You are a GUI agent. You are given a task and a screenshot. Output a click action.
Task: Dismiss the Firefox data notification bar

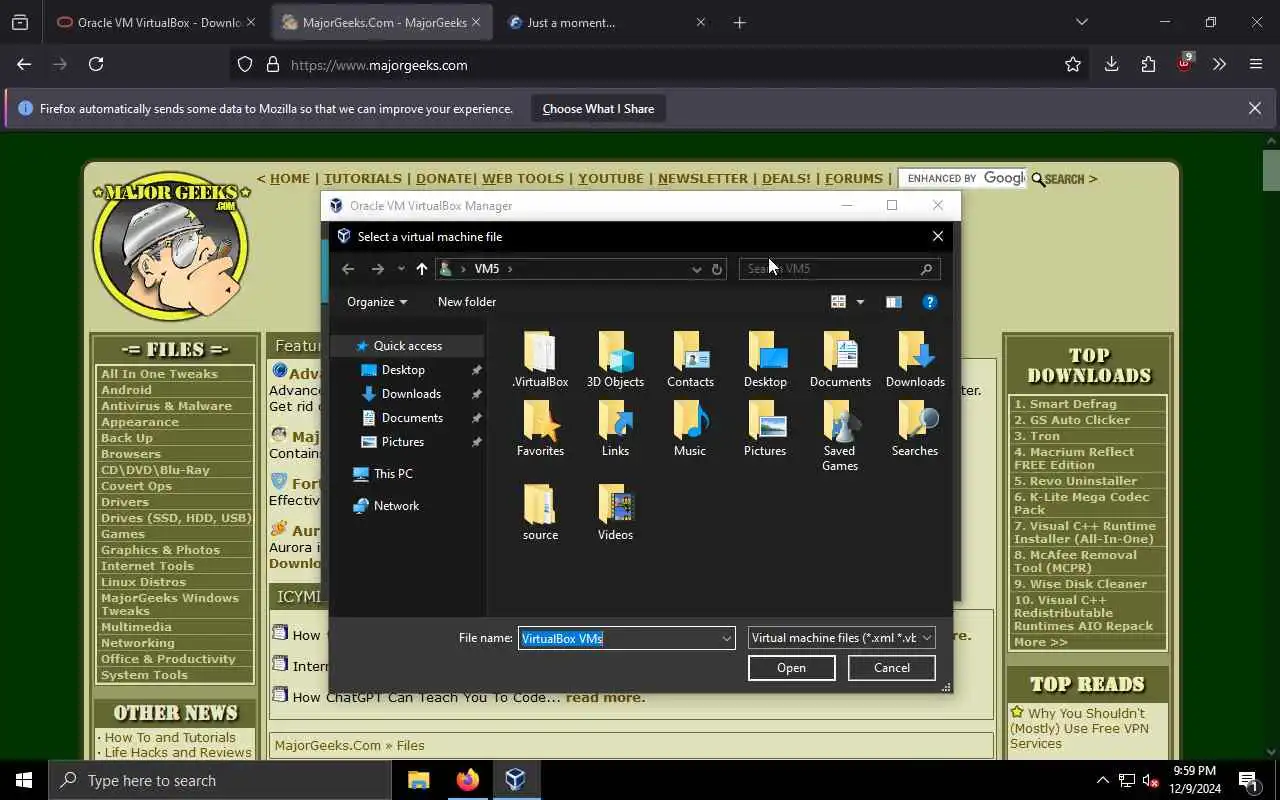point(1254,109)
